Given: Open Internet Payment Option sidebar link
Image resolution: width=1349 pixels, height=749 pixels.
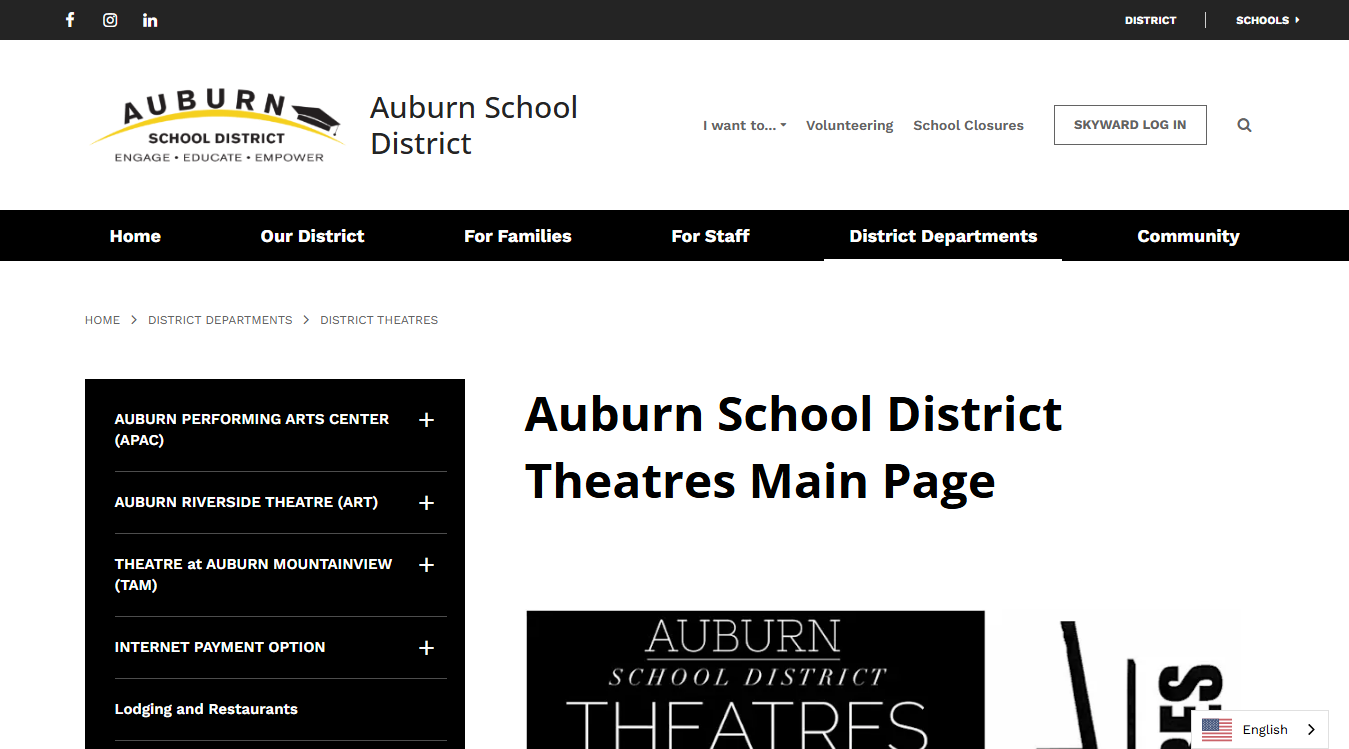Looking at the screenshot, I should pyautogui.click(x=220, y=647).
